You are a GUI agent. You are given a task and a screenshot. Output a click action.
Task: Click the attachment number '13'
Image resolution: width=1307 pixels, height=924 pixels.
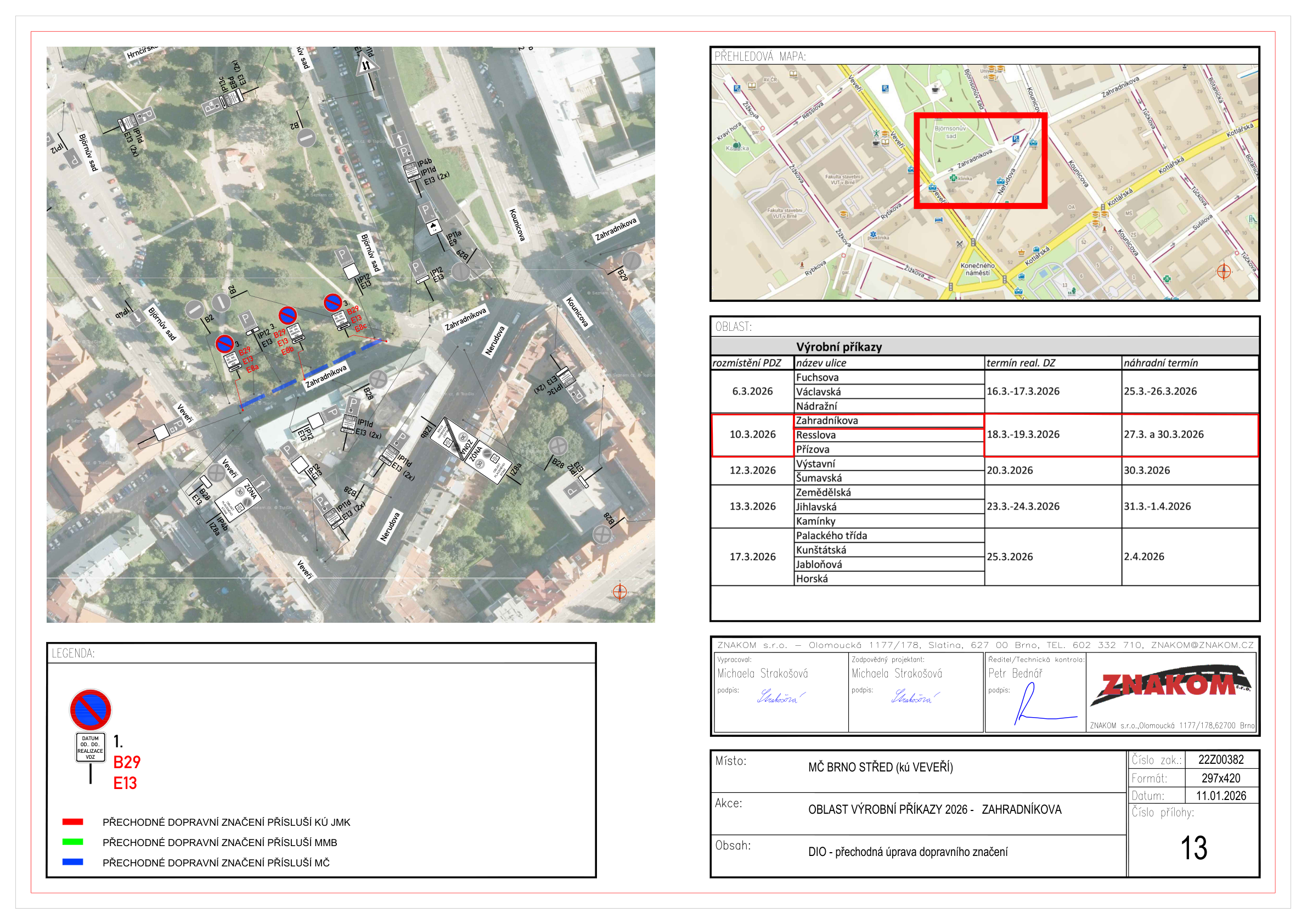[x=1194, y=848]
